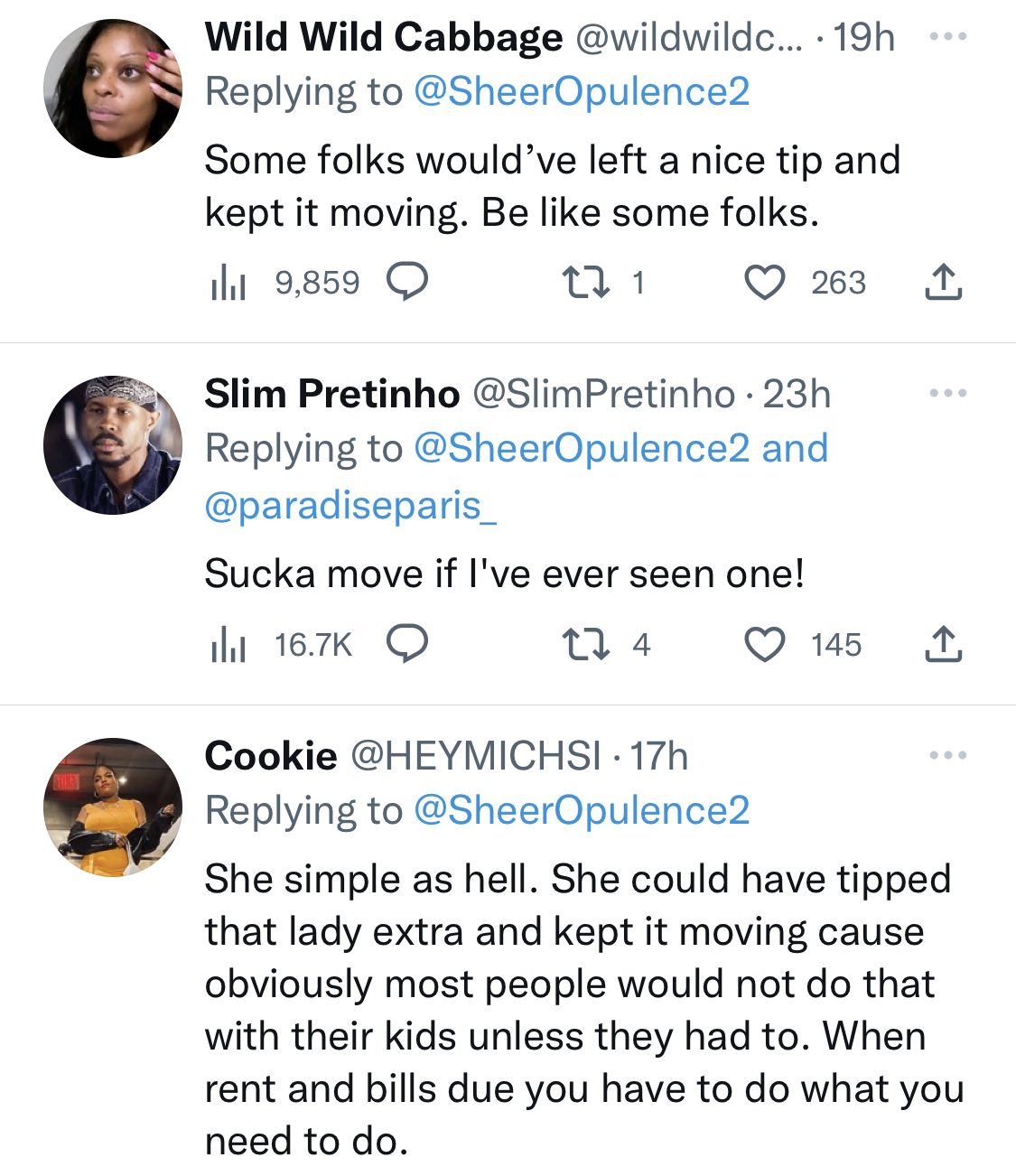Open Slim Pretinho's profile picture
Screen dimensions: 1016x1176
pos(113,445)
